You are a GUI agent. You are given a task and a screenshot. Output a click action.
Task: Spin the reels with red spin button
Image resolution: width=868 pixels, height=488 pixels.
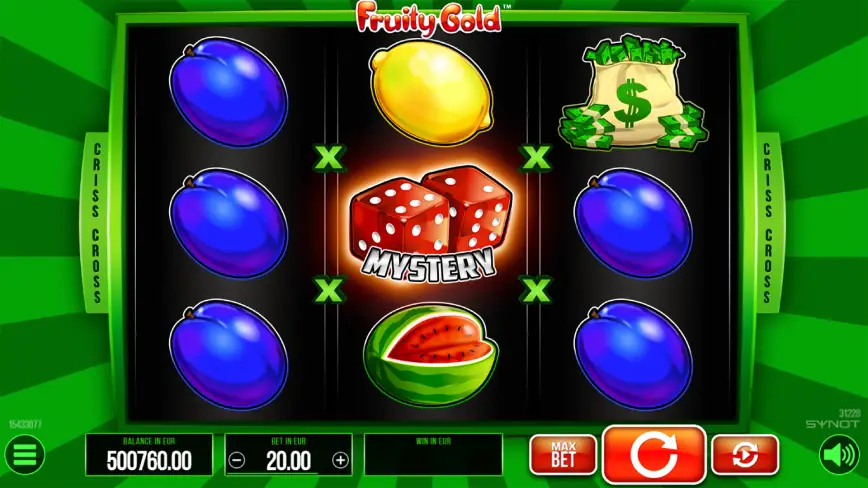[x=654, y=454]
